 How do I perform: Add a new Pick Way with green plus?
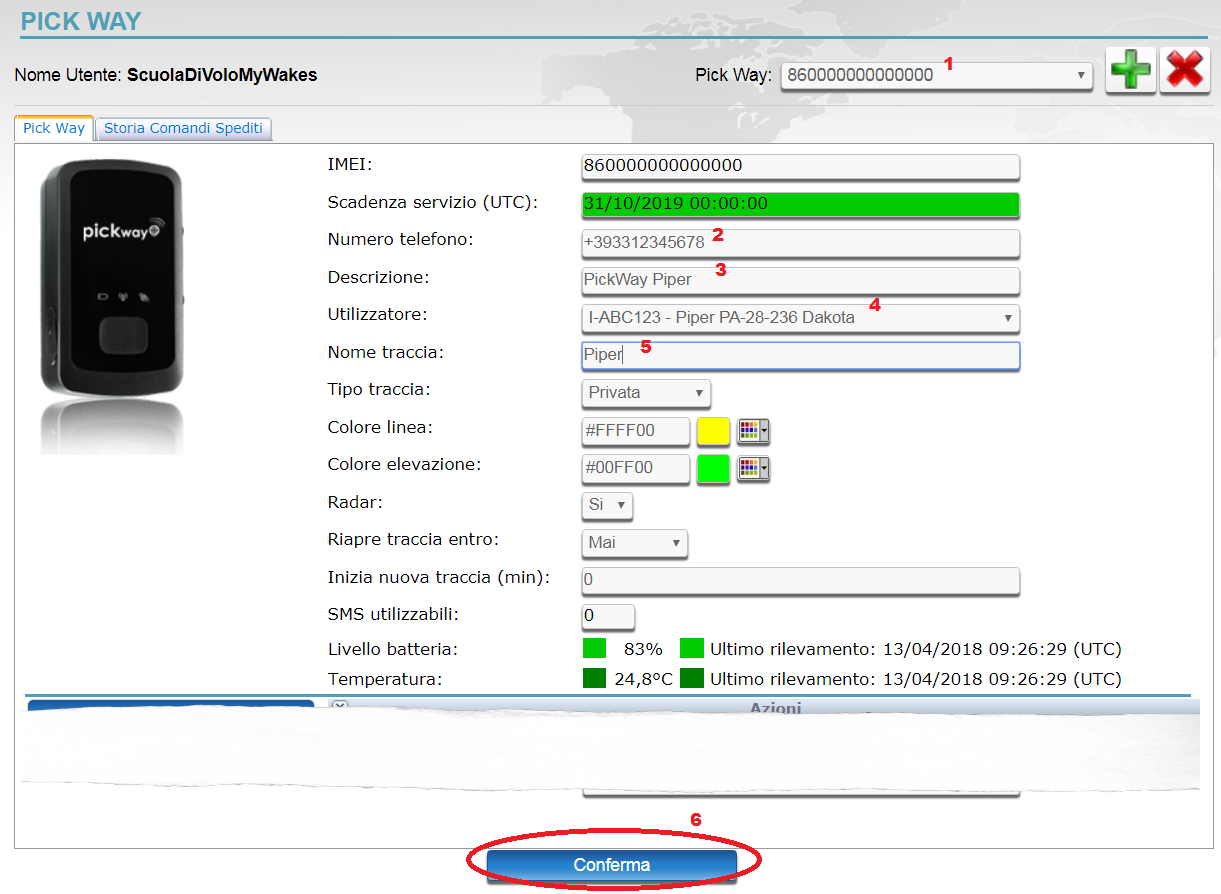coord(1131,71)
